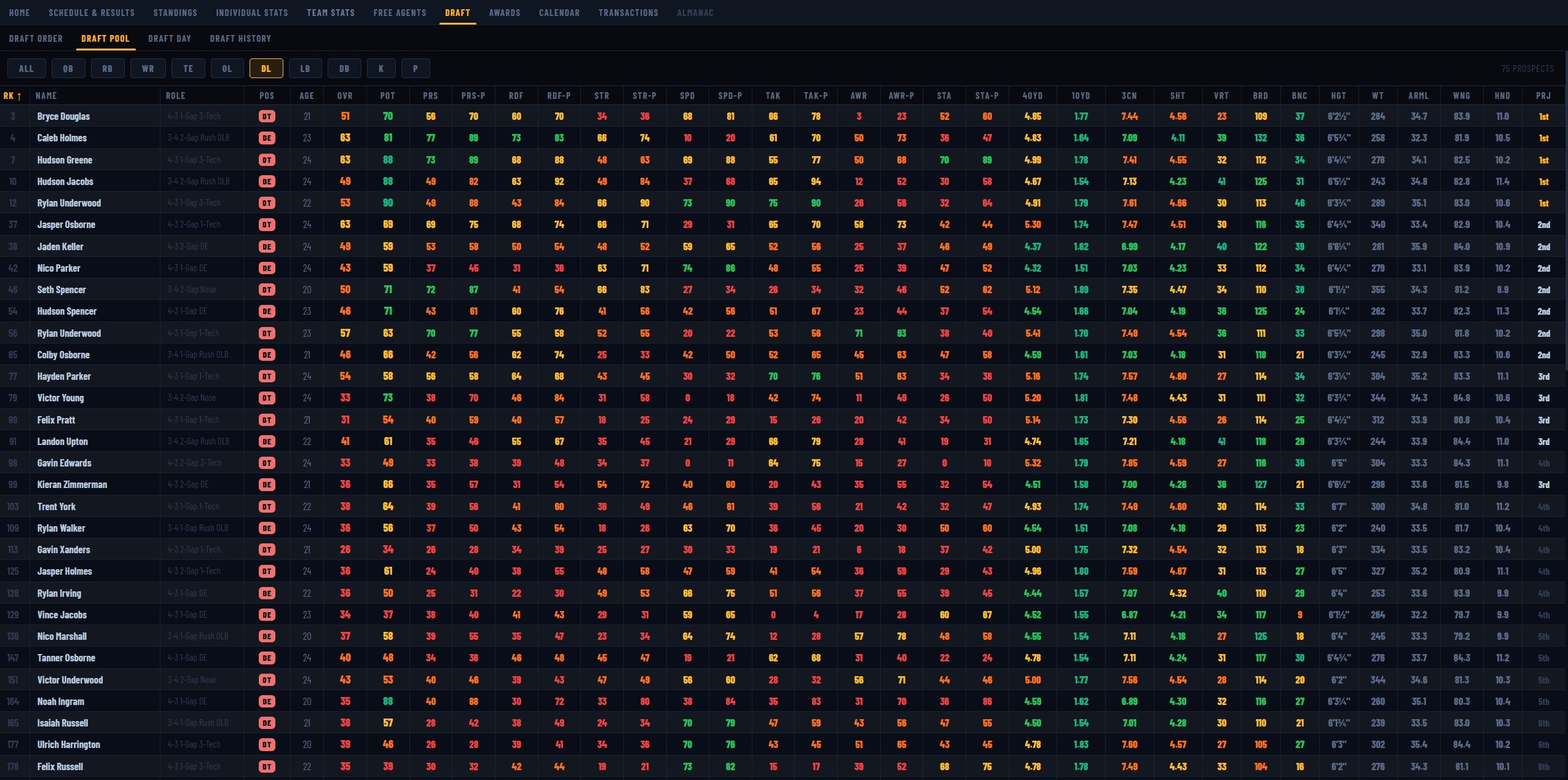
Task: Open the Standings page
Action: coord(175,12)
